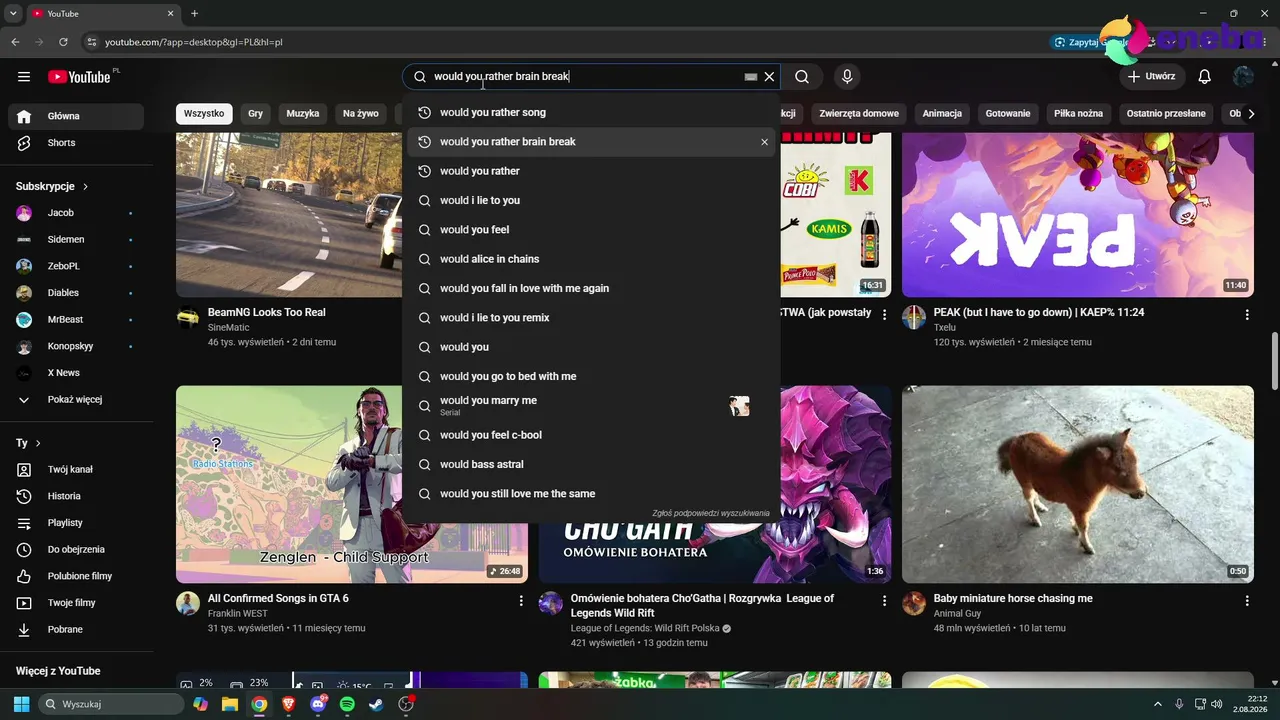Open options for Baby miniature horse video
The image size is (1280, 720).
[1247, 600]
